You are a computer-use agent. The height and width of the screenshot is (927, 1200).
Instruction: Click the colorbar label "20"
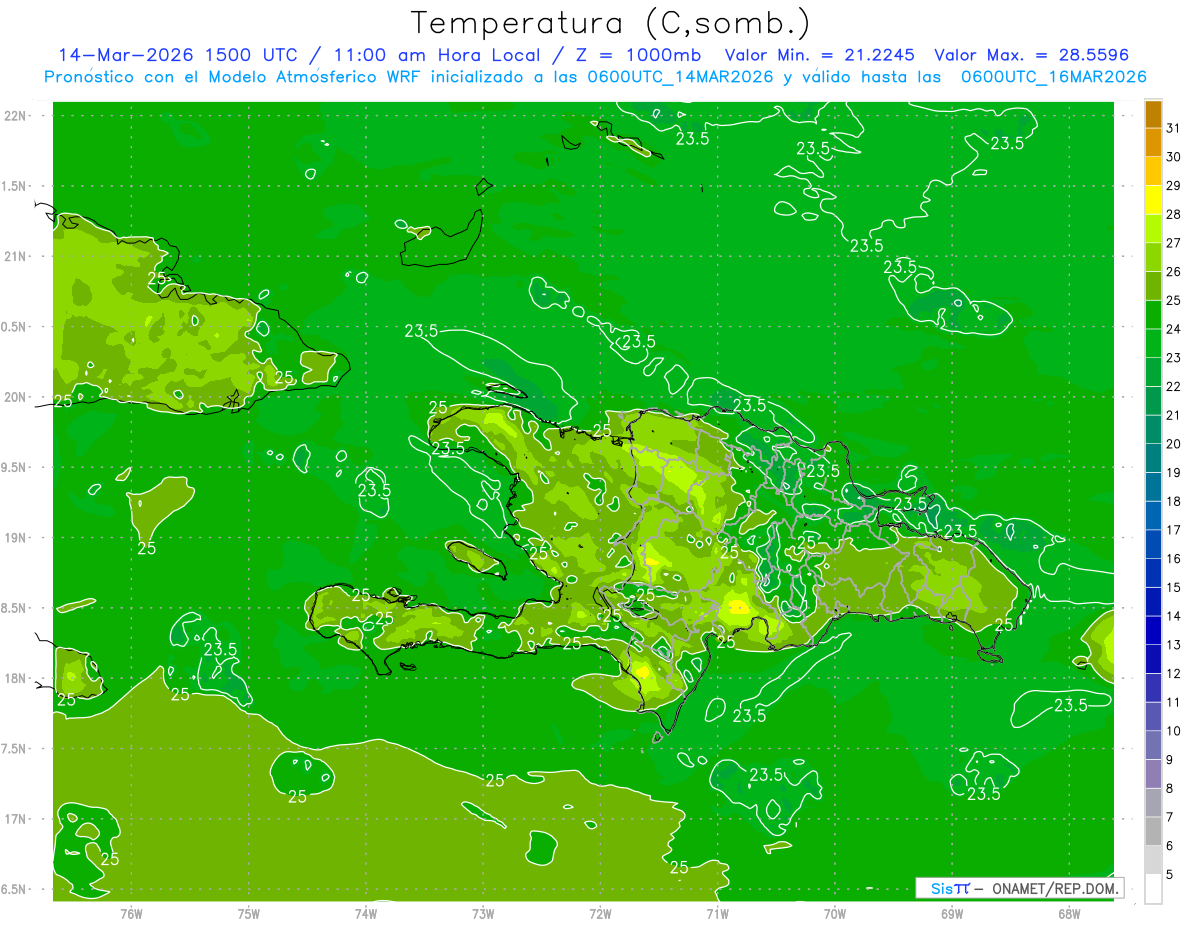coord(1174,444)
